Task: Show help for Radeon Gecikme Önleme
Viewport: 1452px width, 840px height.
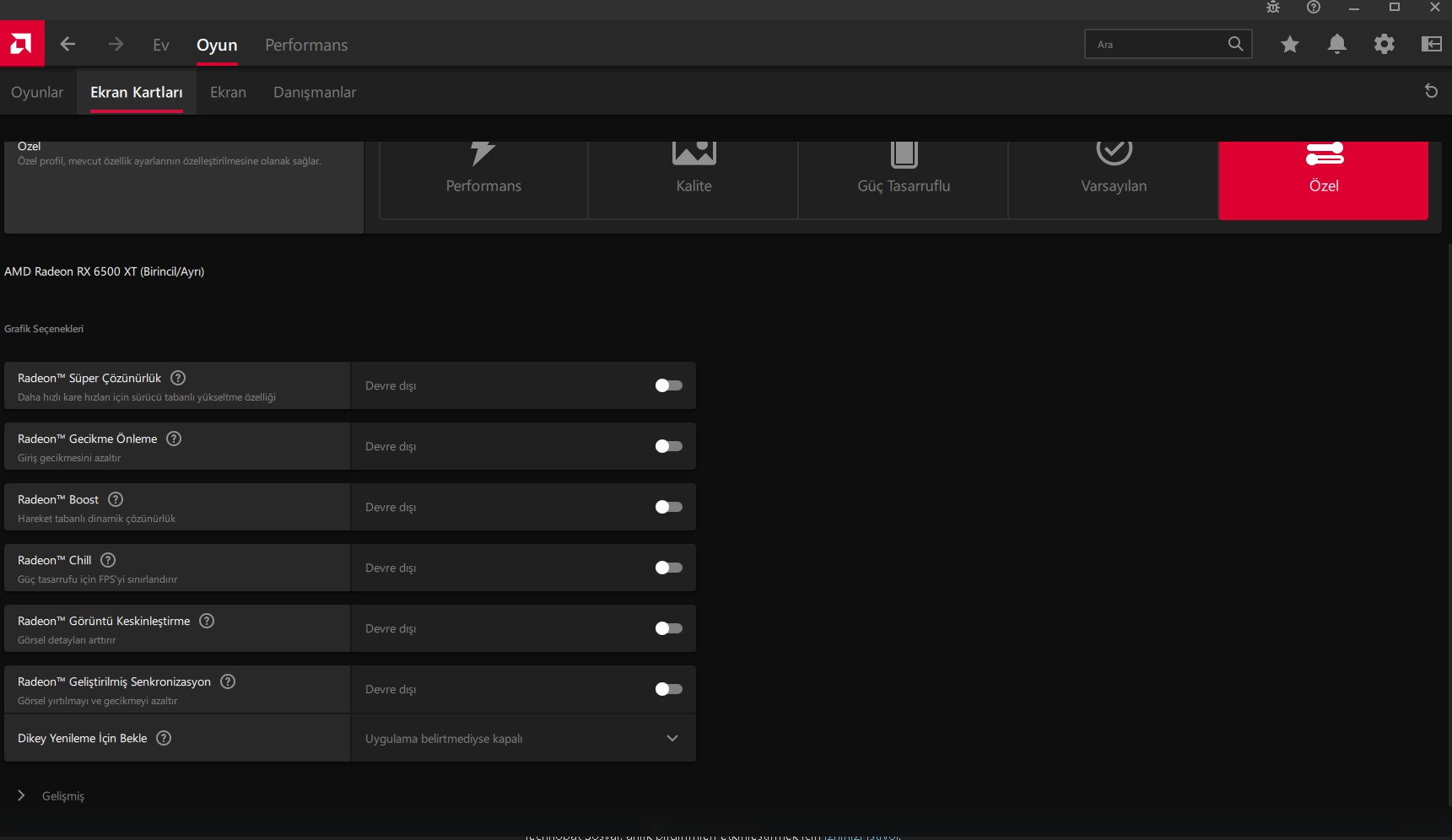Action: point(174,439)
